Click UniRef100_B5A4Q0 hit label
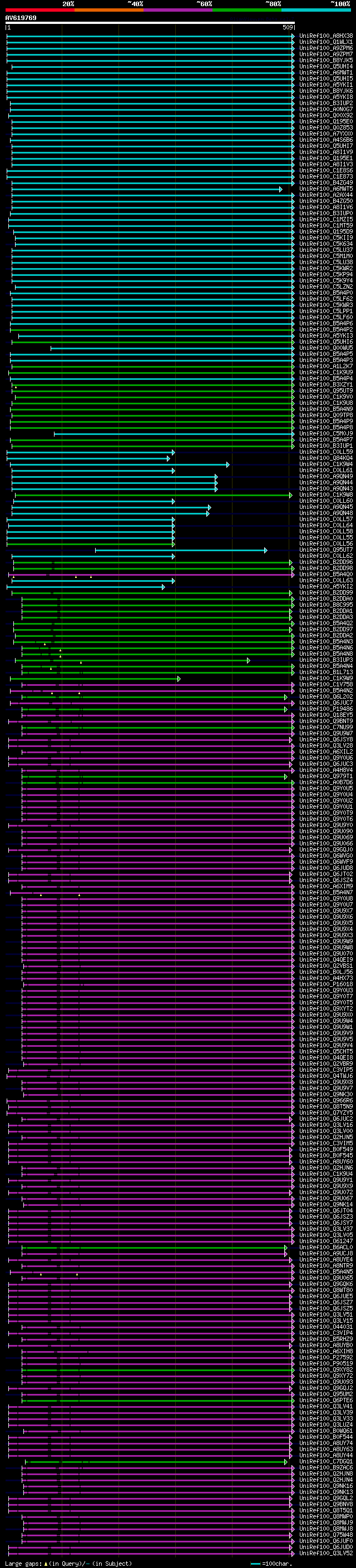The image size is (356, 1568). (x=326, y=575)
